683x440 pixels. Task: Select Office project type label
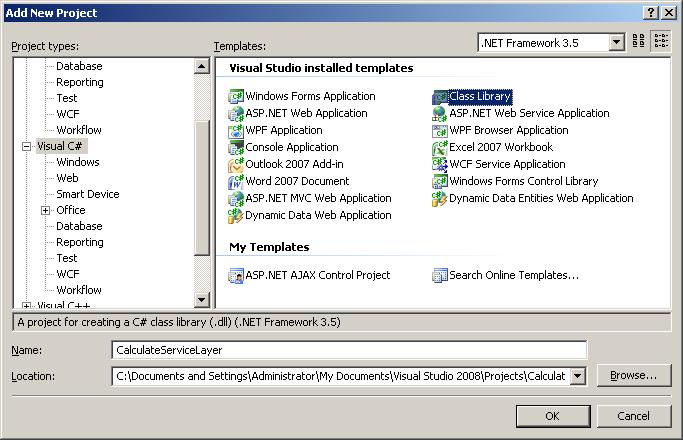(71, 210)
